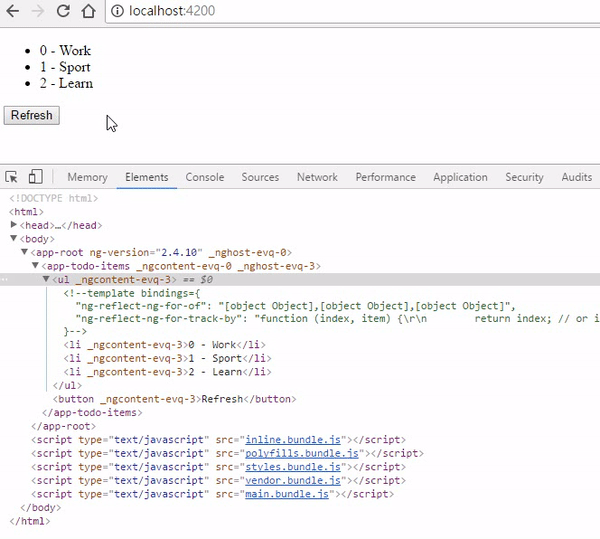The image size is (600, 539).
Task: Open the polyfills.bundle.js script link
Action: point(302,453)
